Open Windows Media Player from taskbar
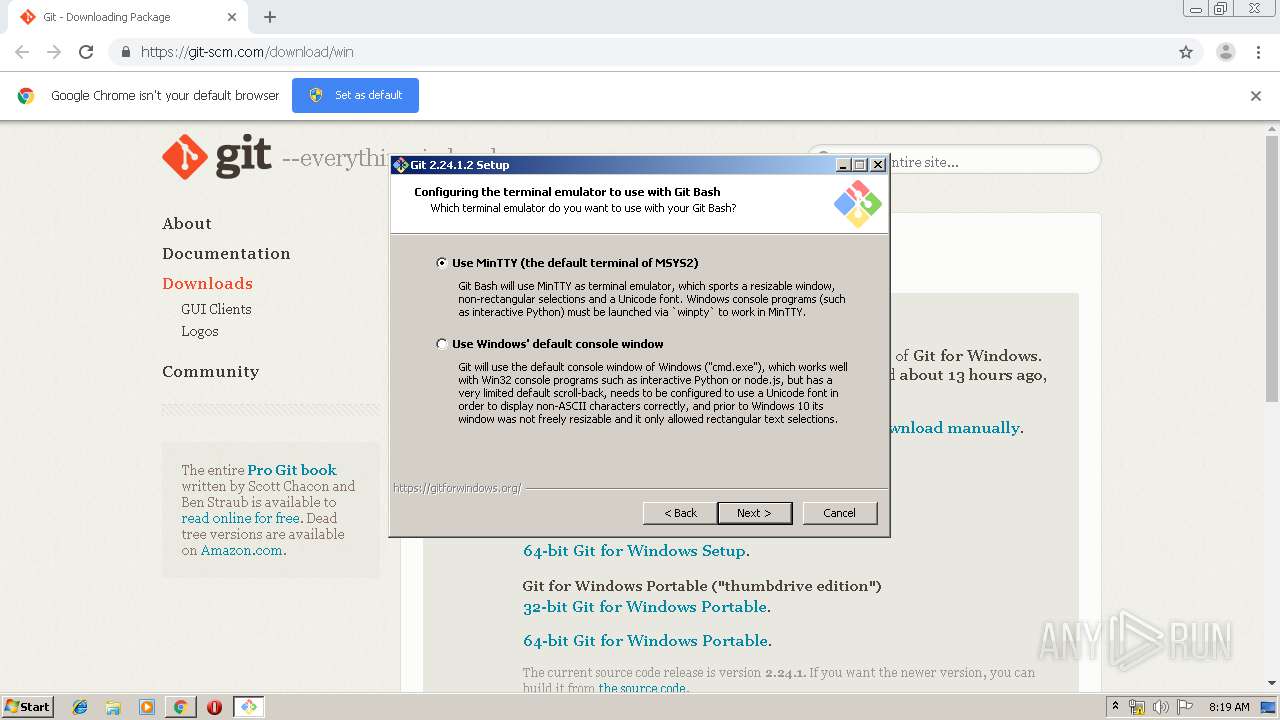 pos(147,707)
